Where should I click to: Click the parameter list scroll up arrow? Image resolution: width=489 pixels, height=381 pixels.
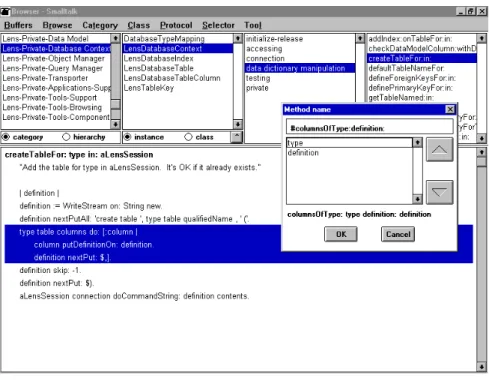[417, 143]
